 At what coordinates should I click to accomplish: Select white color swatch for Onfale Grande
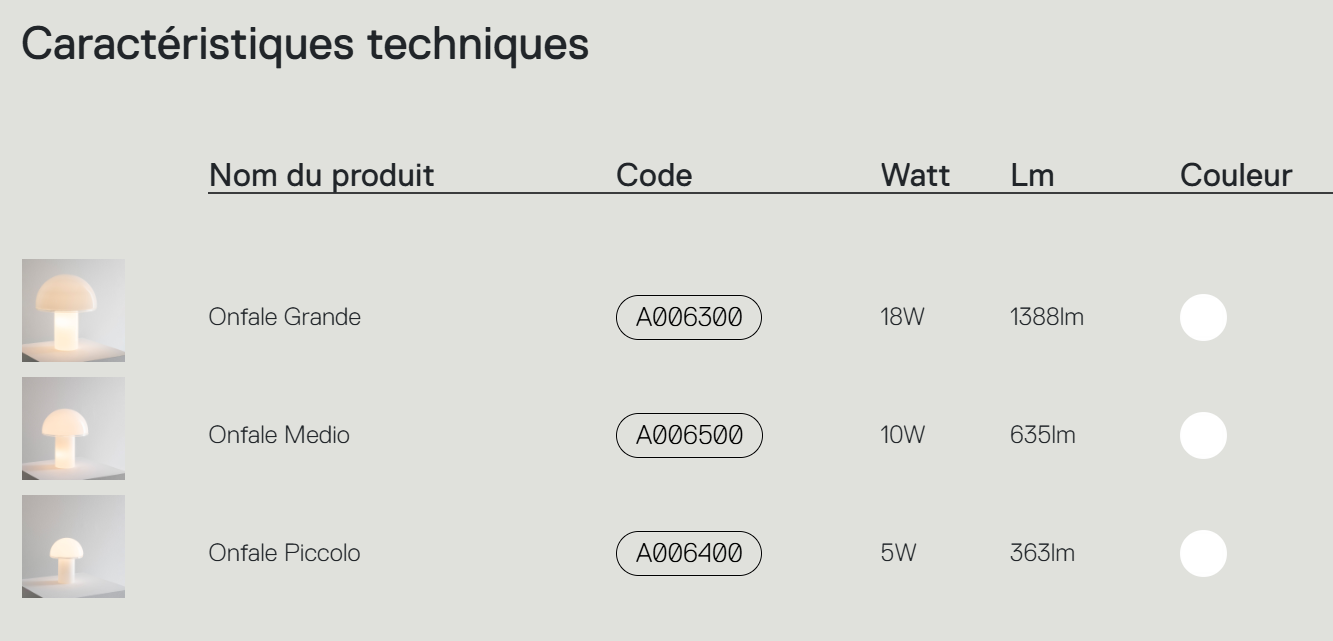coord(1203,318)
